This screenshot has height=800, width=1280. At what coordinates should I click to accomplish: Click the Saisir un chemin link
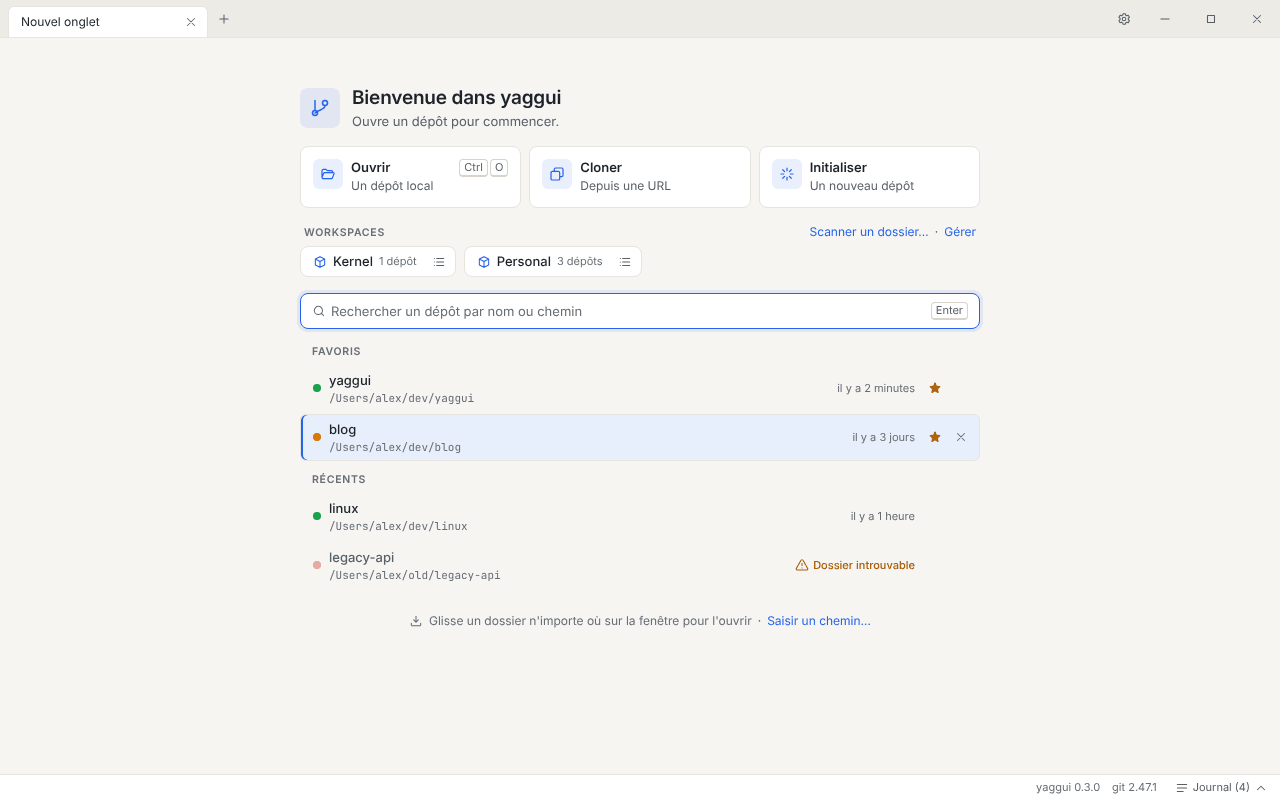click(x=819, y=621)
